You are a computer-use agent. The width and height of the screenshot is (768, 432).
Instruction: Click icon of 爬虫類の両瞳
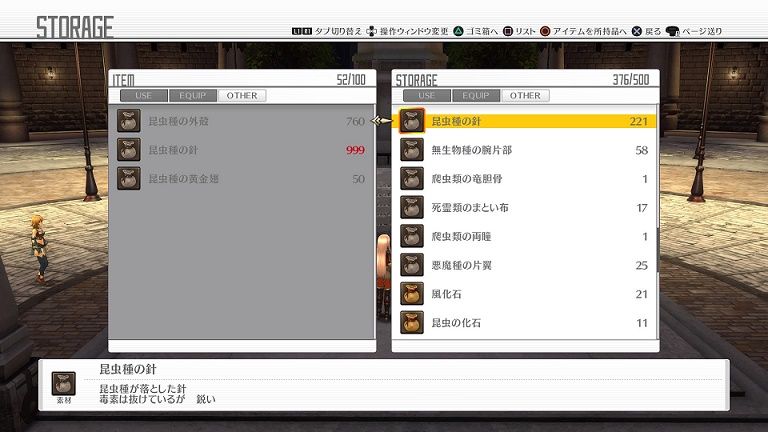(x=412, y=237)
